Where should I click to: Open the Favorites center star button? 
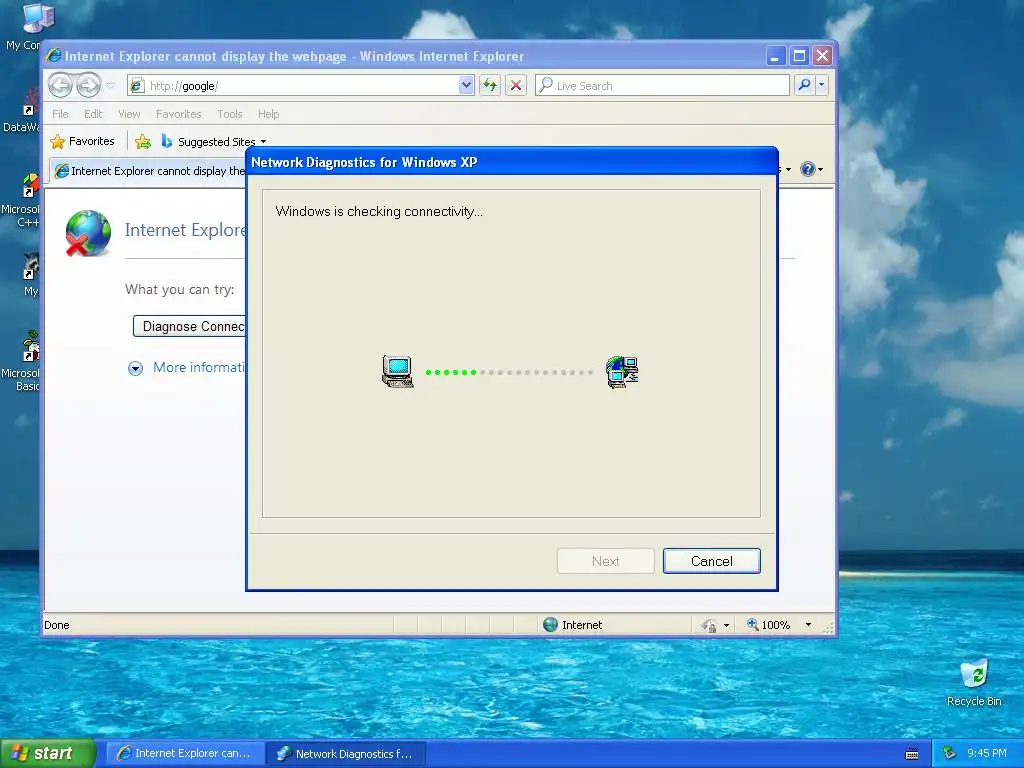click(82, 141)
